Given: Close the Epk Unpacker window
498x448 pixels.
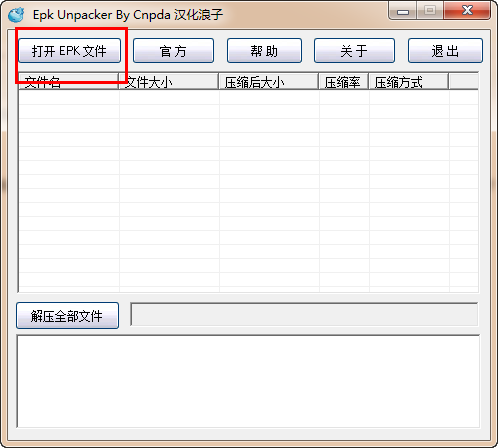Looking at the screenshot, I should click(467, 11).
